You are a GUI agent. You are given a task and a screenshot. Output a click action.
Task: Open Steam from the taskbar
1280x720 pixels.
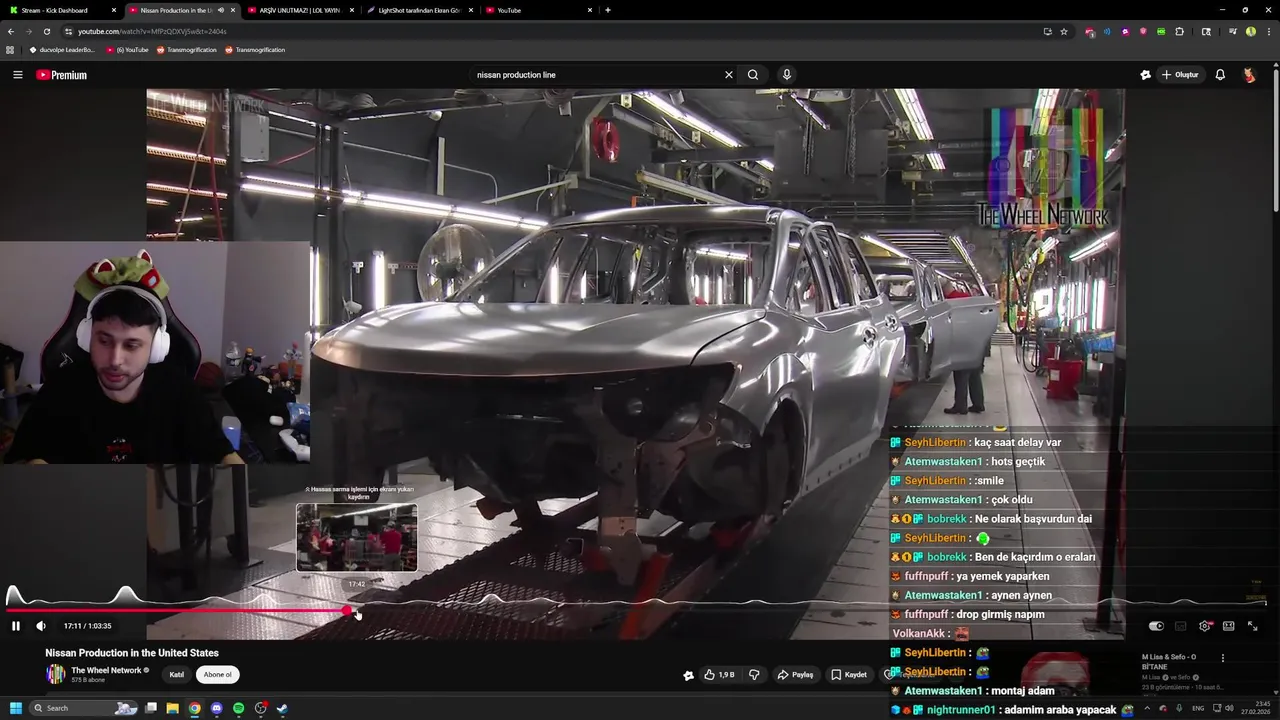[x=282, y=708]
